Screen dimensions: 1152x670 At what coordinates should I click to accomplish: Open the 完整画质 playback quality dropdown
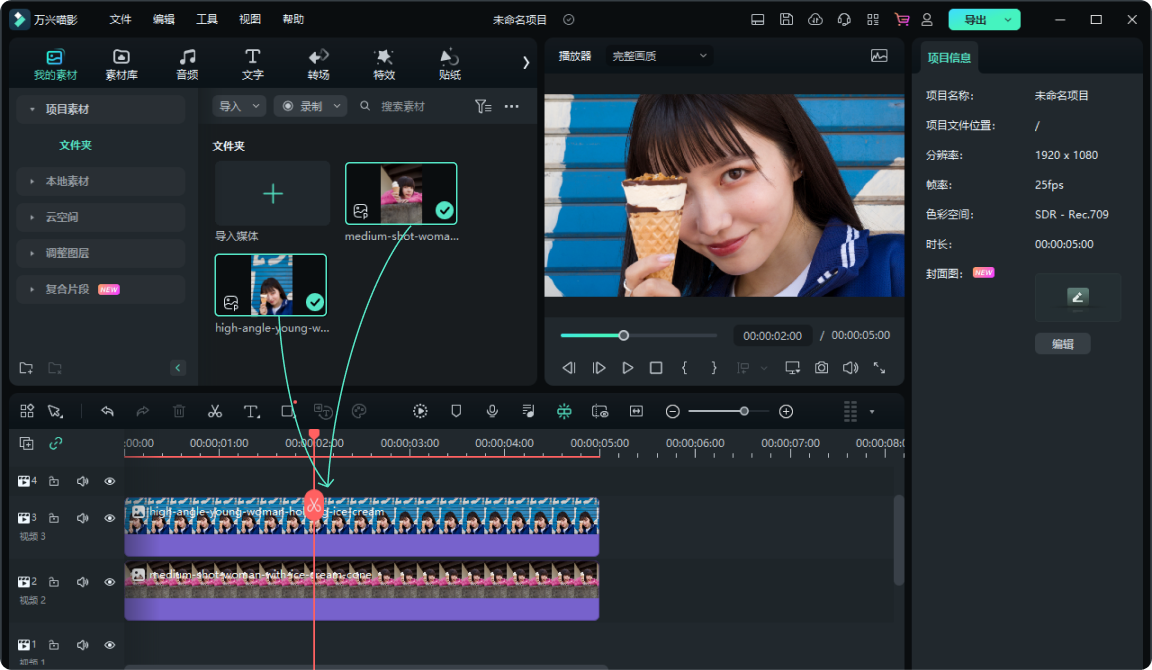pyautogui.click(x=659, y=56)
